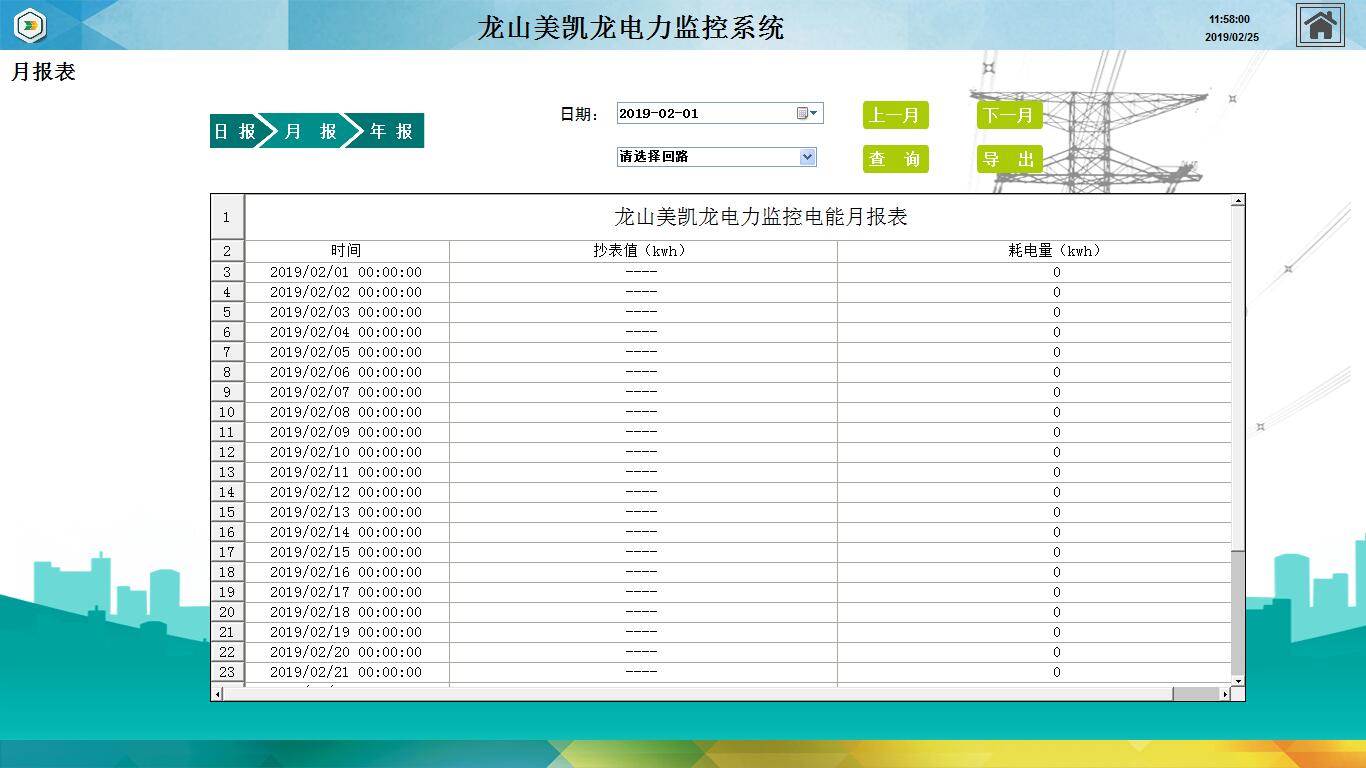1366x768 pixels.
Task: Click the home icon in the top right
Action: [1320, 25]
